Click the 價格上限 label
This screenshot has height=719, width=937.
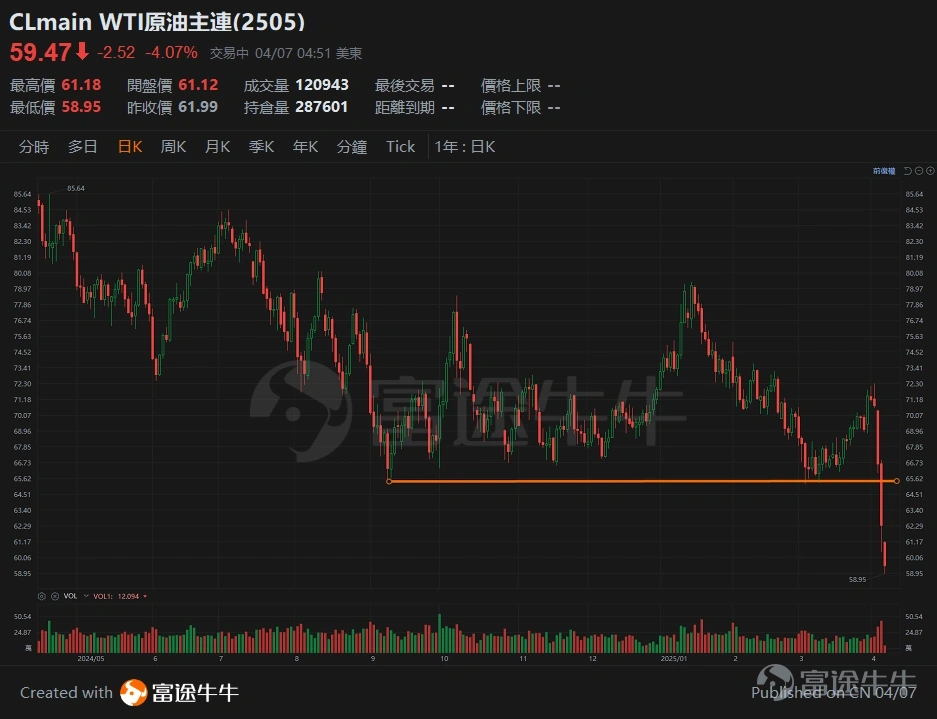[511, 85]
